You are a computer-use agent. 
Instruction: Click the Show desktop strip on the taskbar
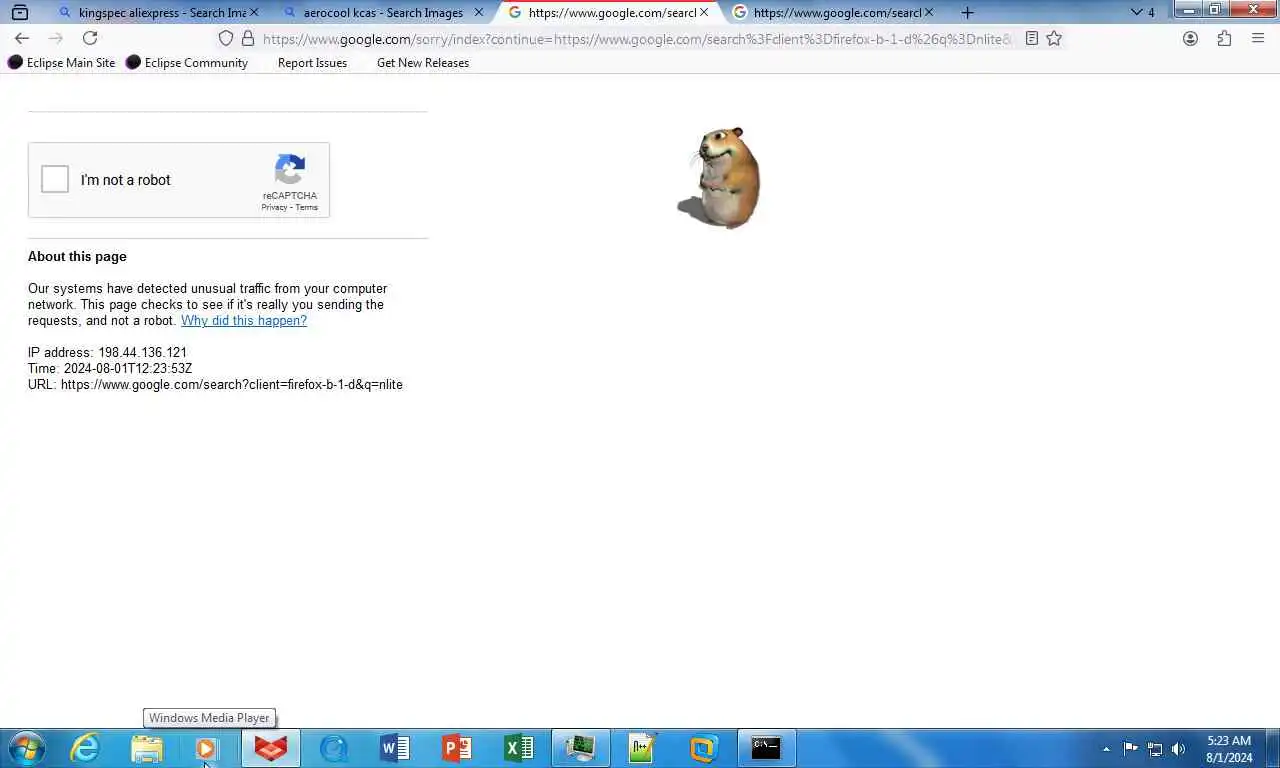click(1273, 748)
